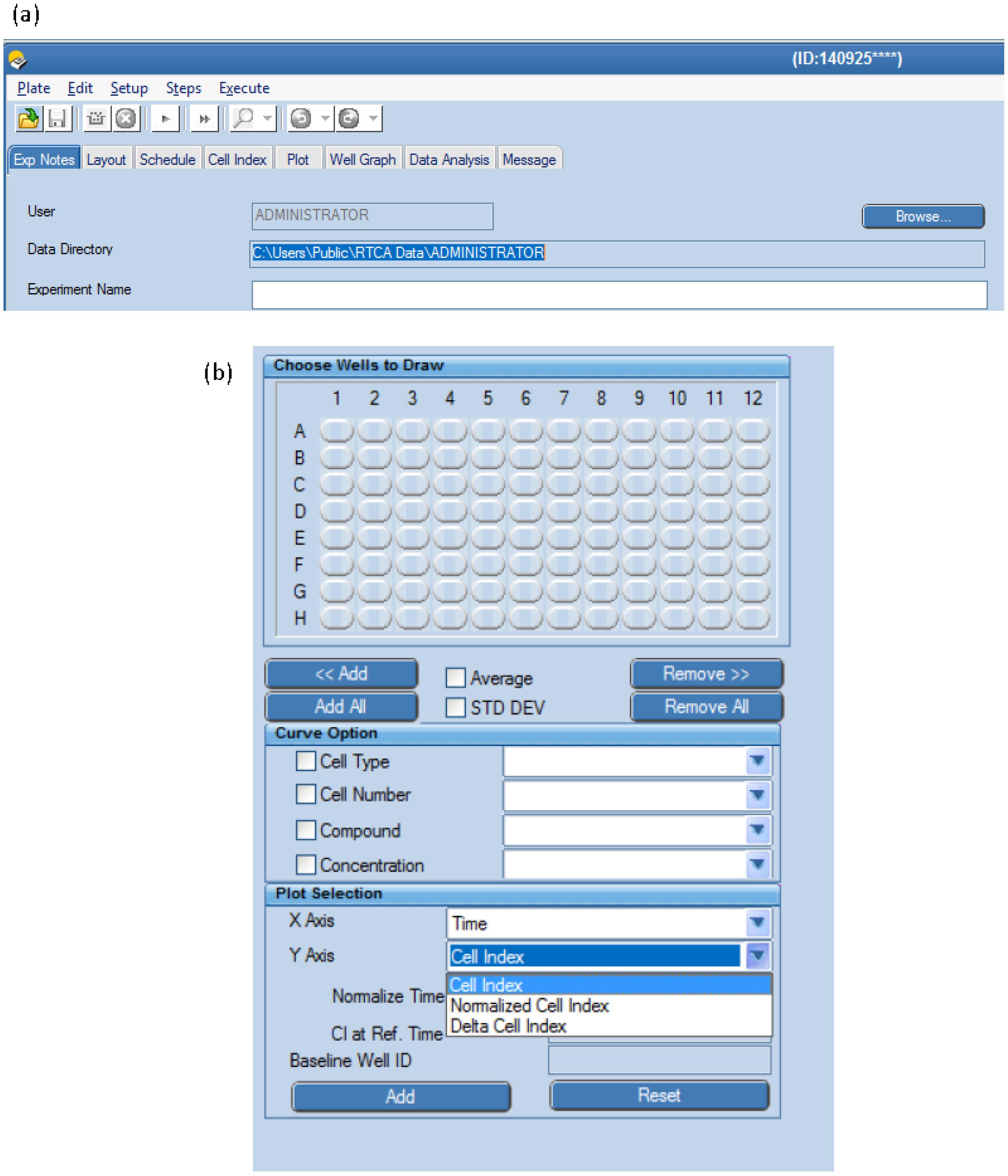Viewport: 1008px width, 1176px height.
Task: Open the Setup menu
Action: (x=129, y=88)
